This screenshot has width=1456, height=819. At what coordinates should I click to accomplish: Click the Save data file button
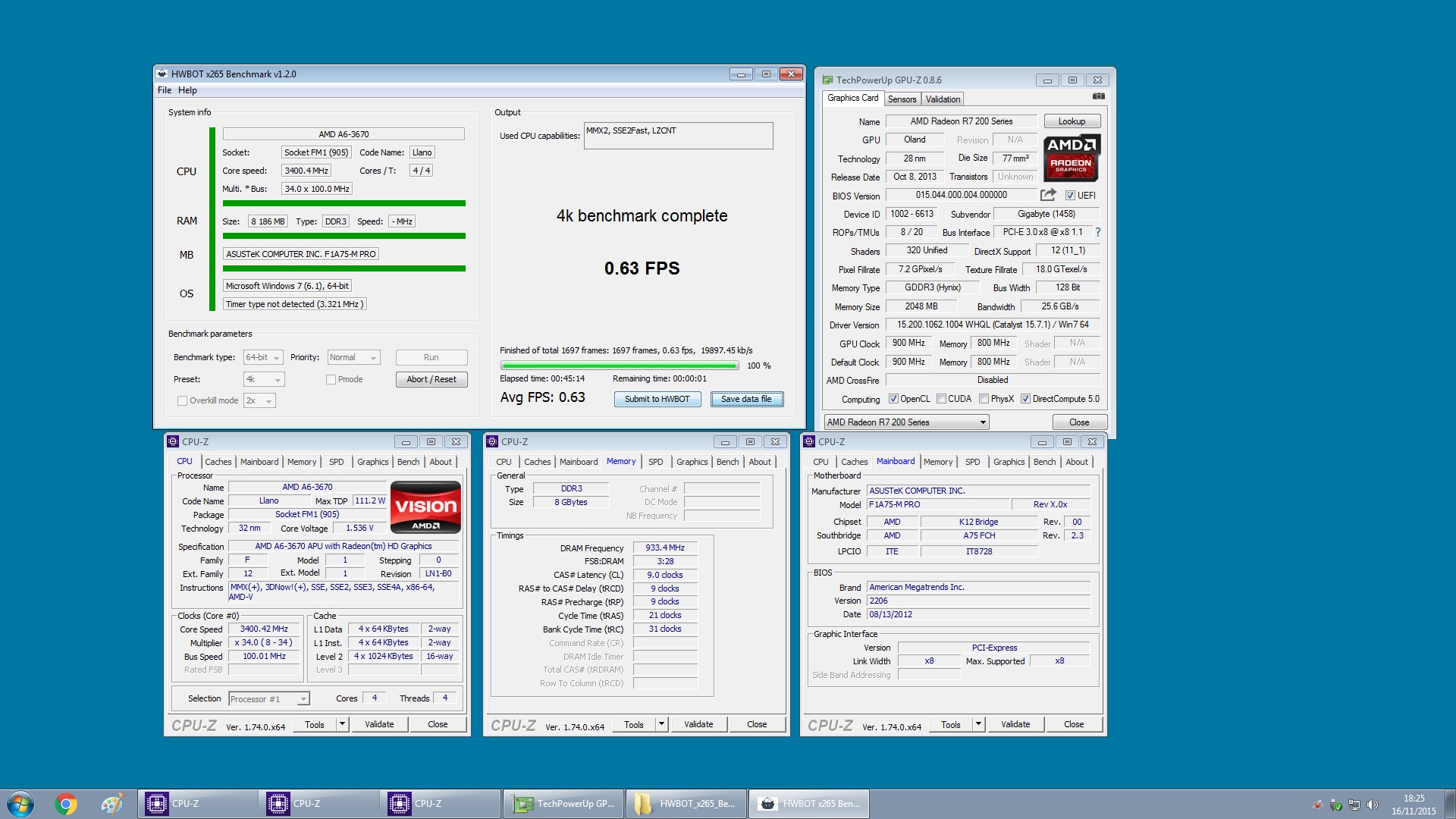tap(747, 399)
